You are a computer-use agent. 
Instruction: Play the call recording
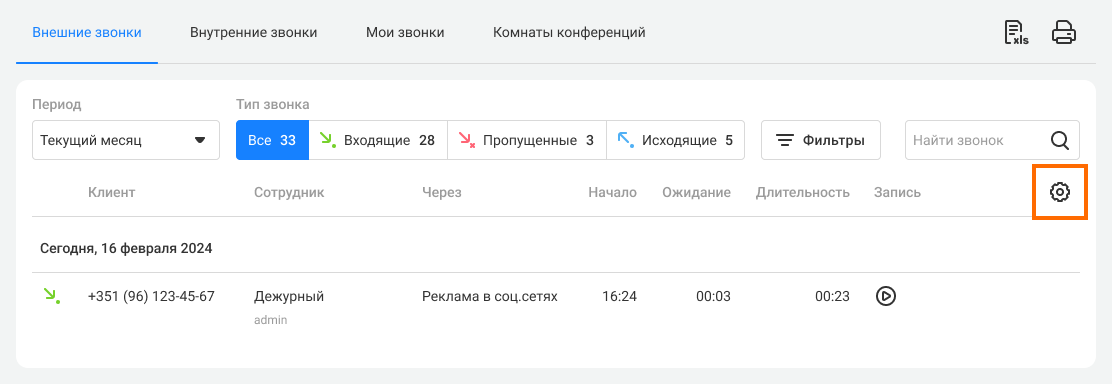(x=885, y=296)
